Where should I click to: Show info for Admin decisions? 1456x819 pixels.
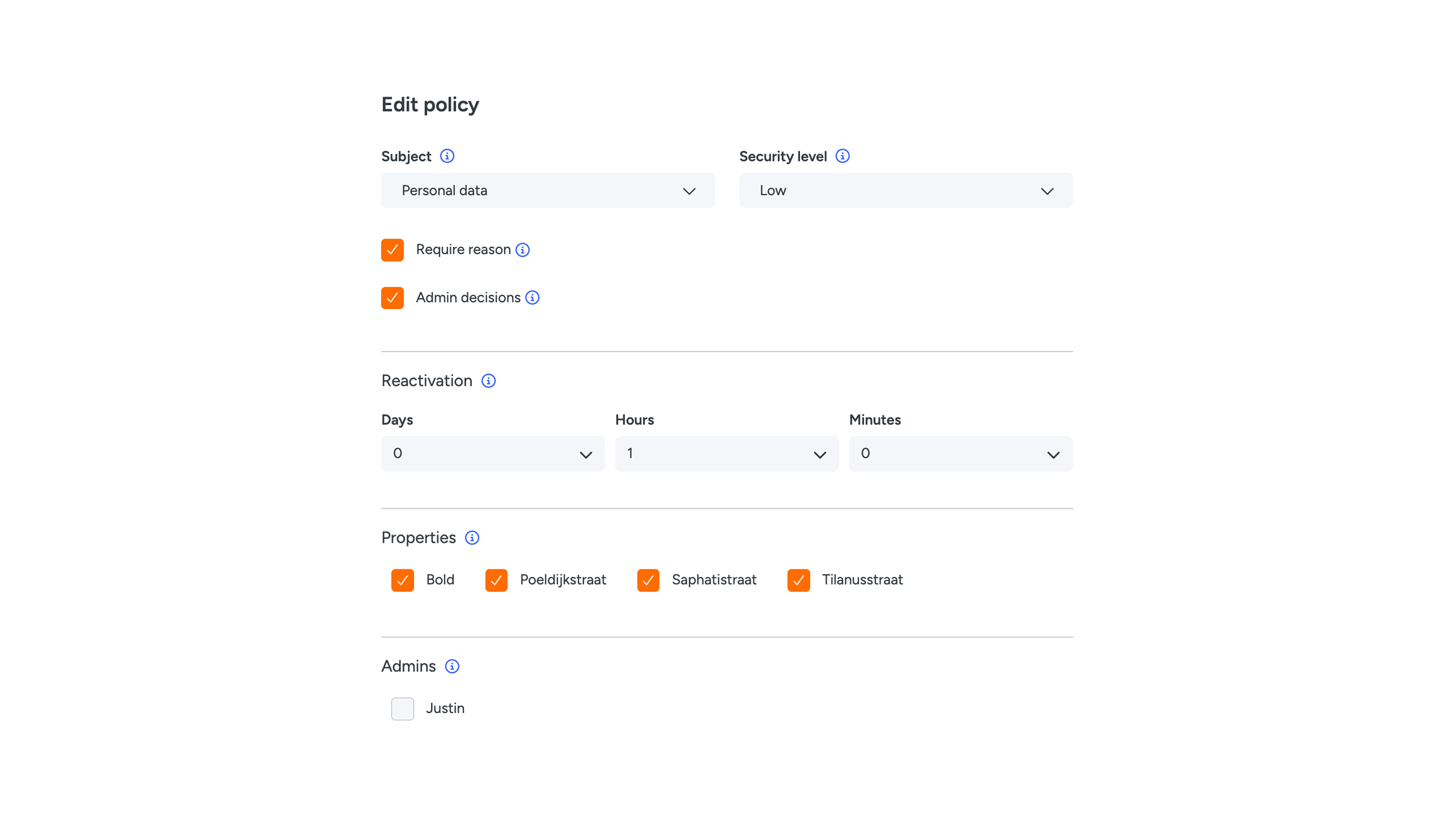tap(532, 297)
